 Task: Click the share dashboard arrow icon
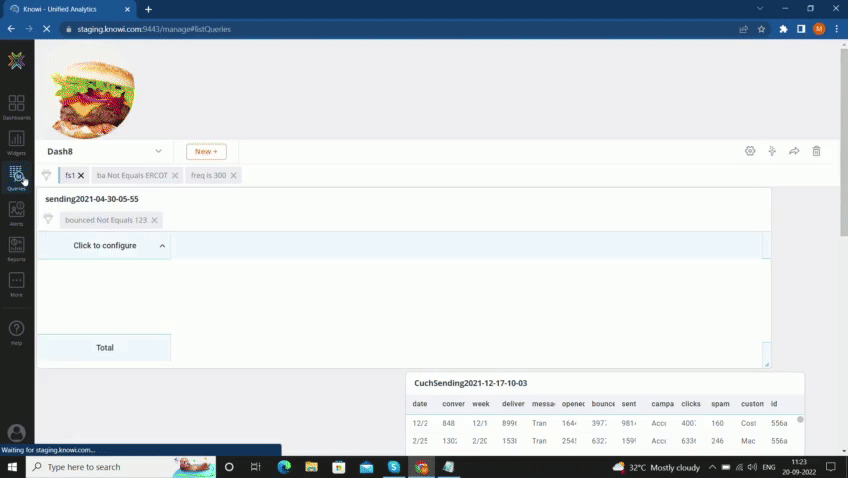pyautogui.click(x=794, y=151)
